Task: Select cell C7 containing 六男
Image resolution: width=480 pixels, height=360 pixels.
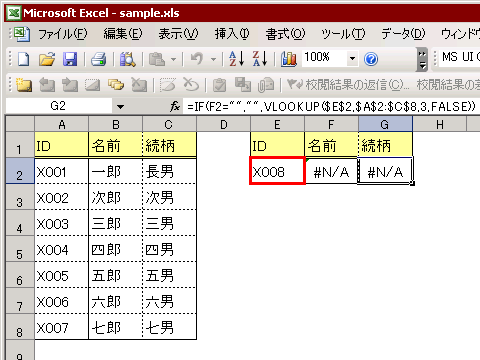Action: click(x=169, y=301)
